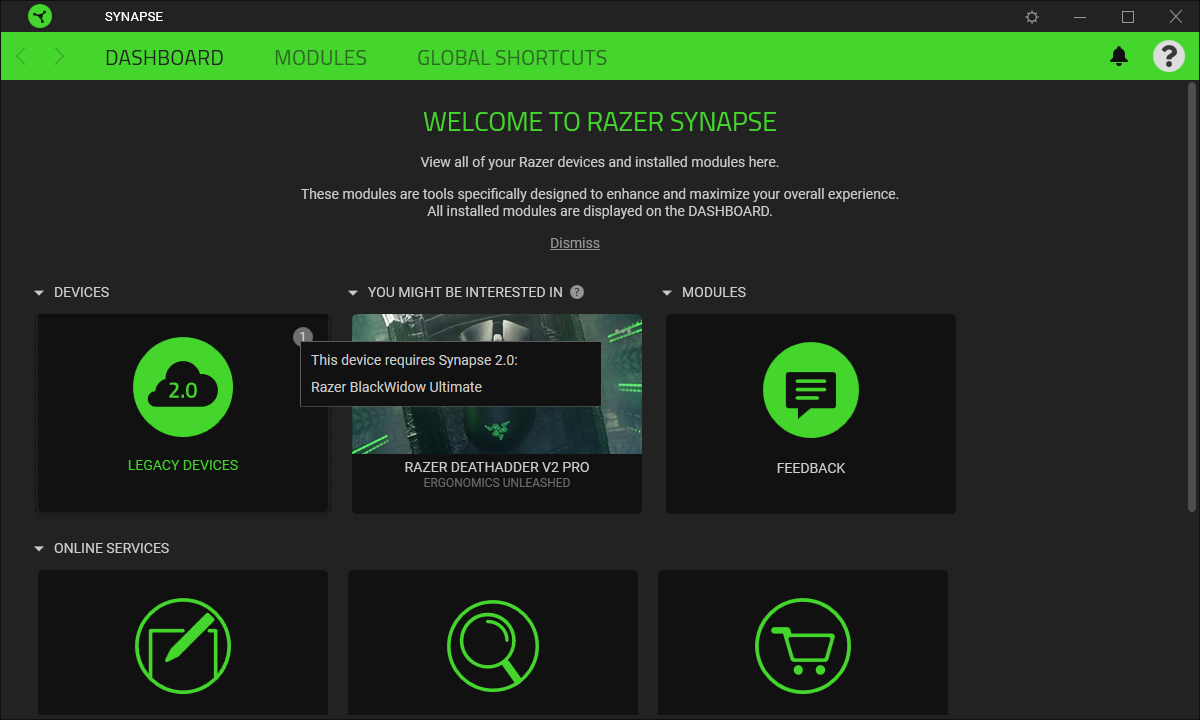This screenshot has width=1200, height=720.
Task: Switch to the Modules tab
Action: point(320,58)
